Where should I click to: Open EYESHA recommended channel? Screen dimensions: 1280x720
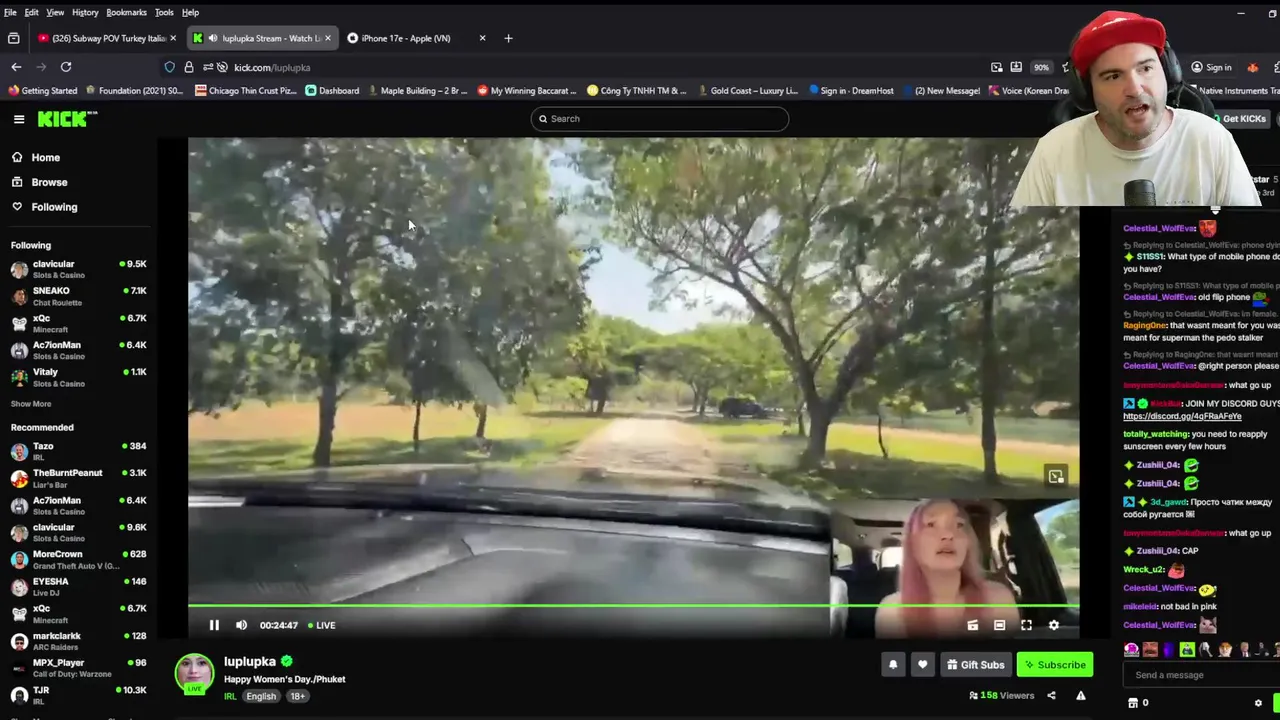(x=78, y=586)
